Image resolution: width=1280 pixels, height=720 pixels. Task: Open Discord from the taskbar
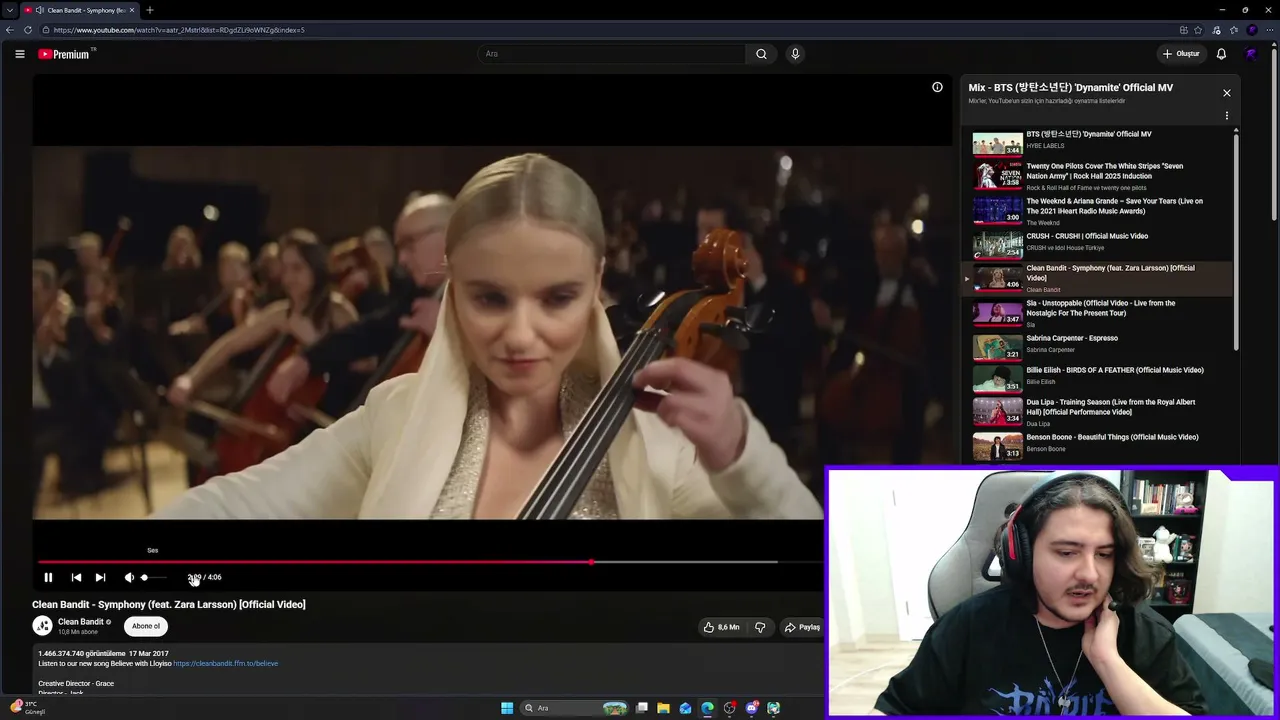click(751, 708)
